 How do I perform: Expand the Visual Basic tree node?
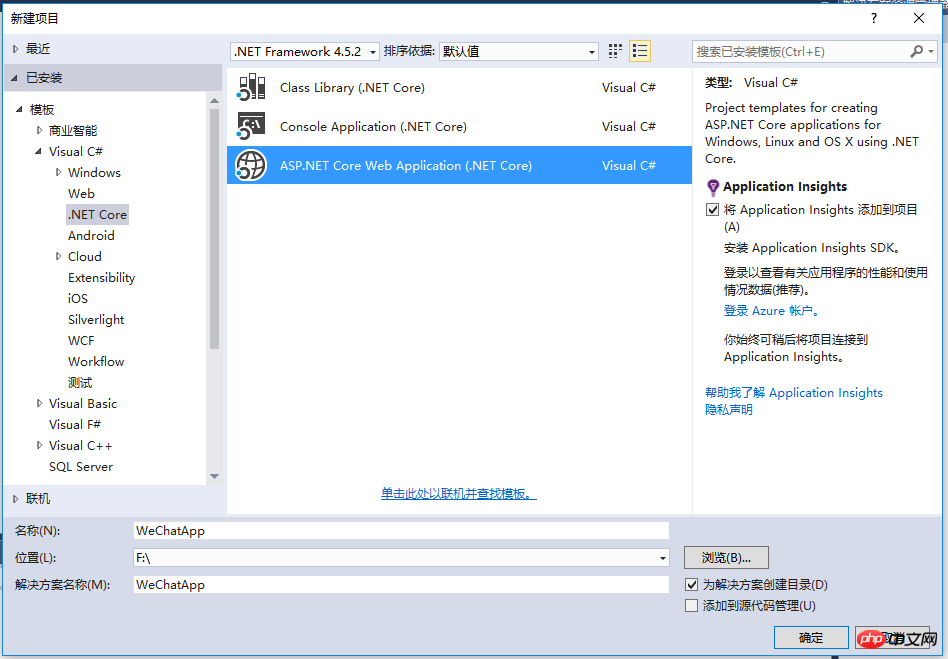point(39,403)
